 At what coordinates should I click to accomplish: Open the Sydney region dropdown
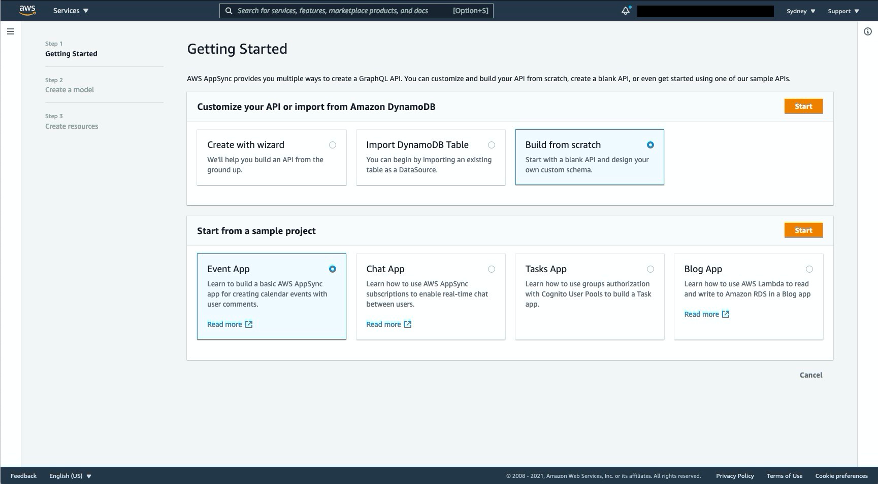point(801,11)
